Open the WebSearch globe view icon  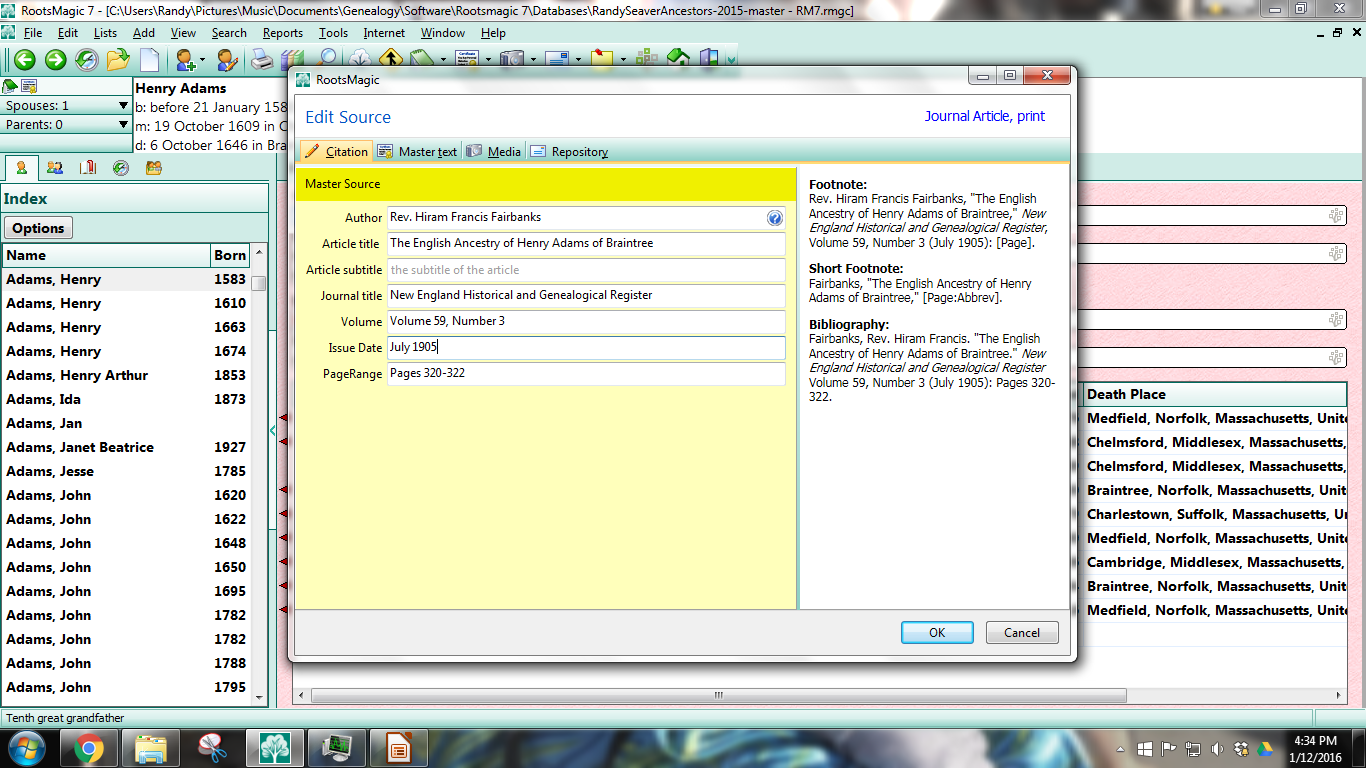tap(121, 168)
